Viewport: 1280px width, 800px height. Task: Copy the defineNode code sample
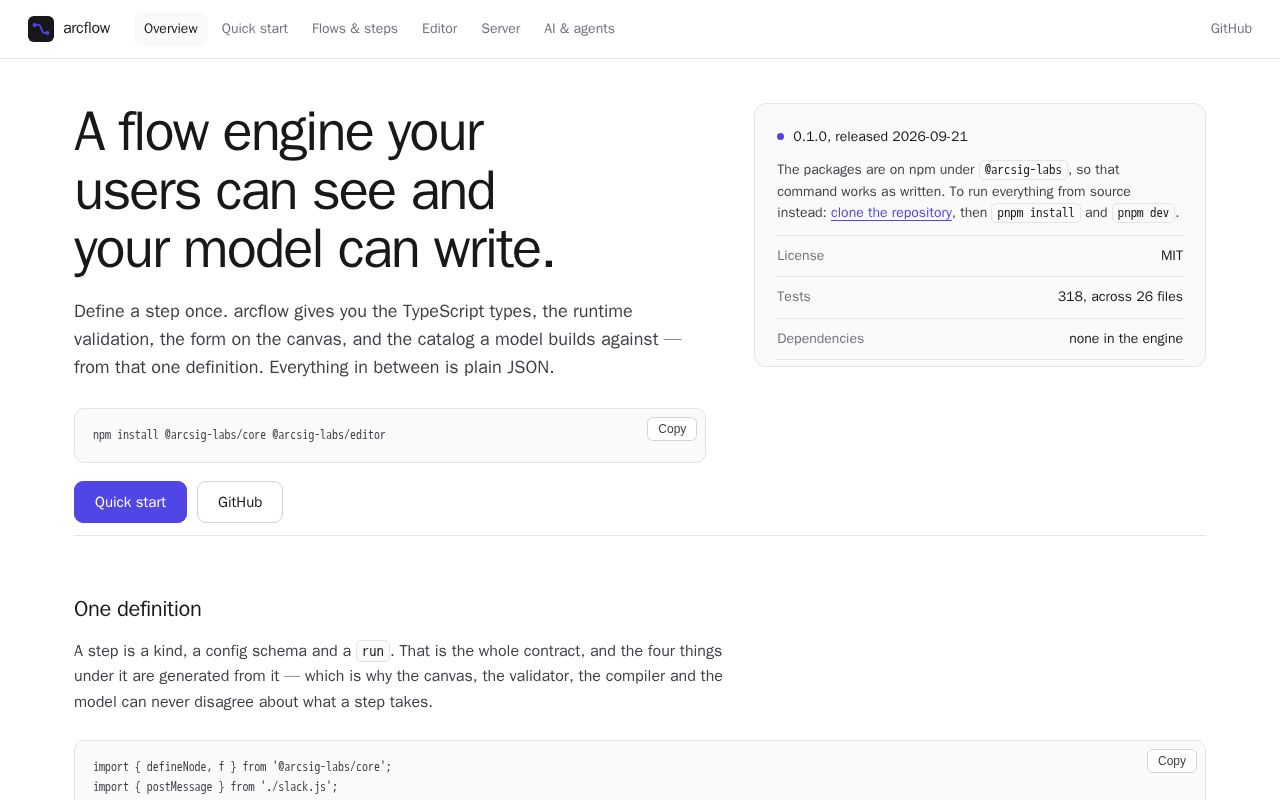[x=1172, y=761]
